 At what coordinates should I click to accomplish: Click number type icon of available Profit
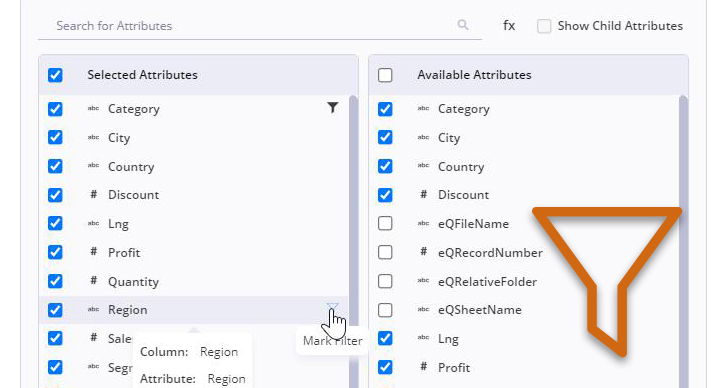click(424, 367)
